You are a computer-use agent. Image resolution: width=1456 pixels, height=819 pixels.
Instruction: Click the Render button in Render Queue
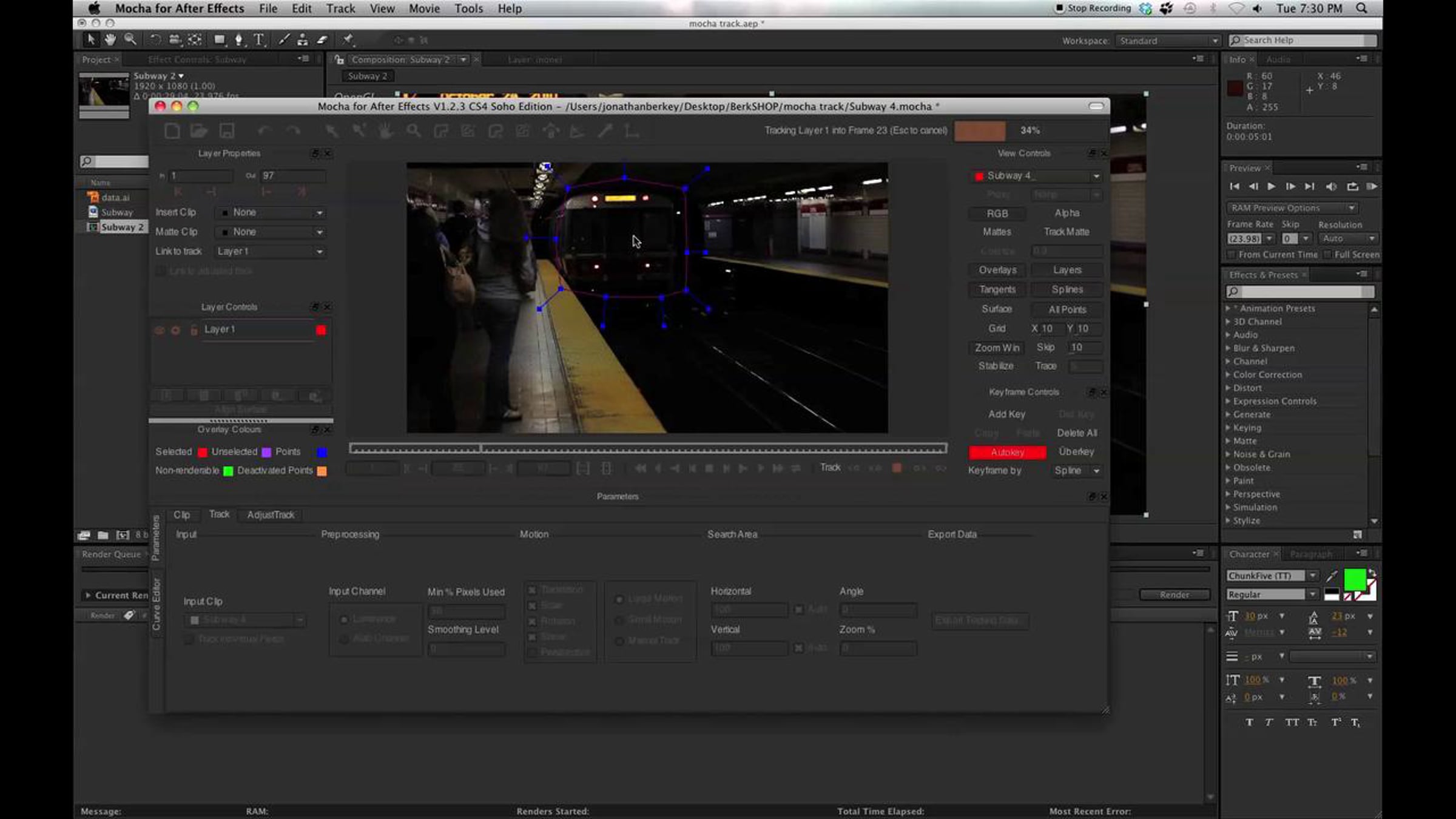pyautogui.click(x=1175, y=595)
